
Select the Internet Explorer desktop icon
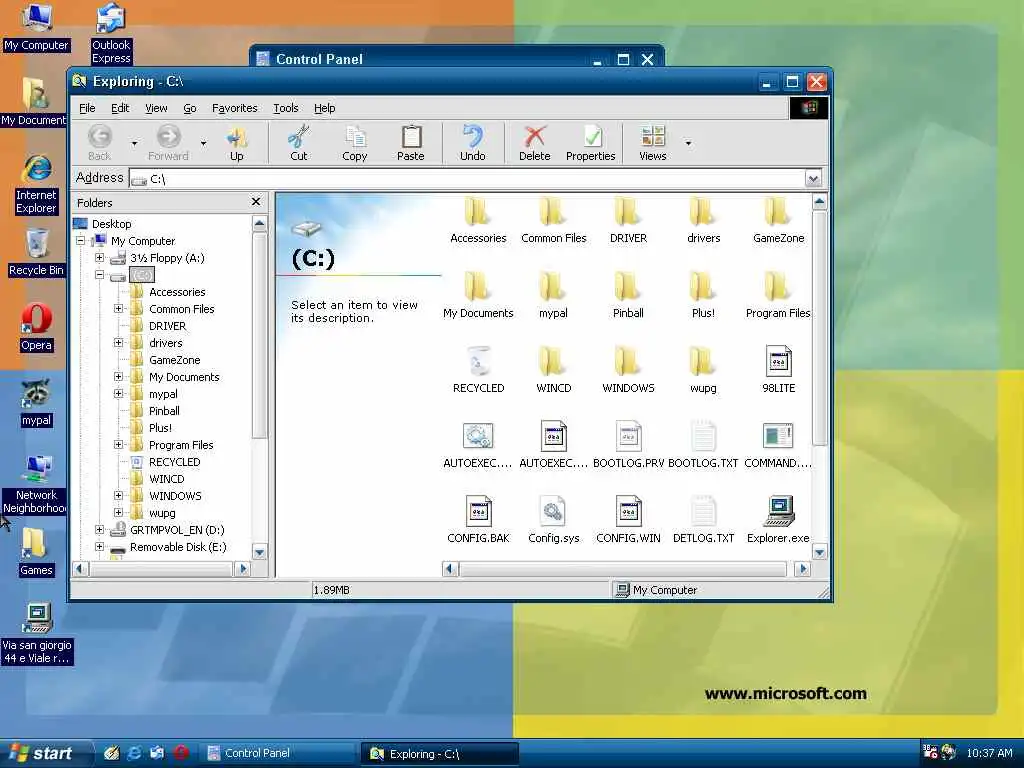coord(36,185)
